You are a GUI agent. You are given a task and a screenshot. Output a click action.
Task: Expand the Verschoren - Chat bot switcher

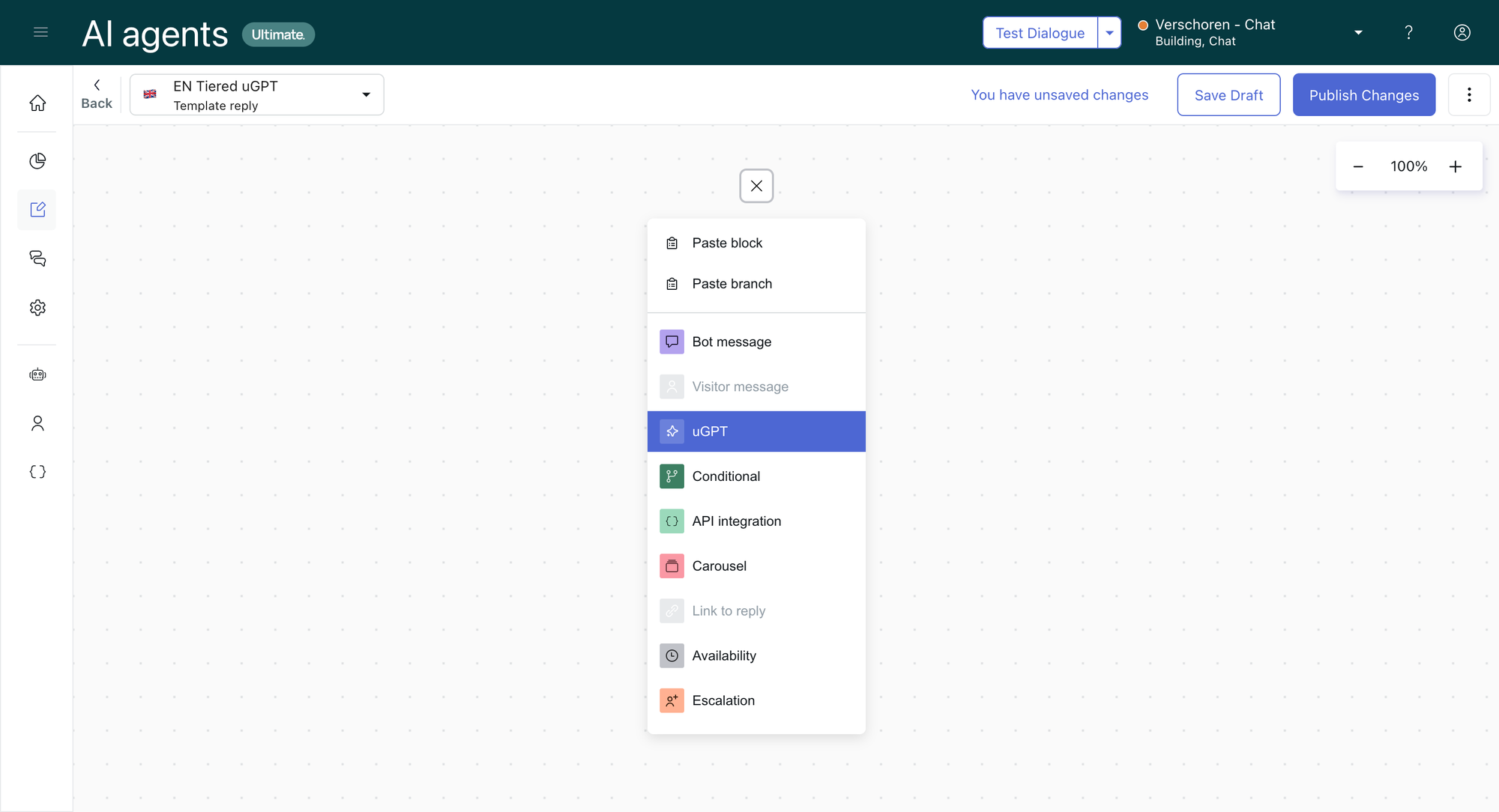pyautogui.click(x=1357, y=33)
